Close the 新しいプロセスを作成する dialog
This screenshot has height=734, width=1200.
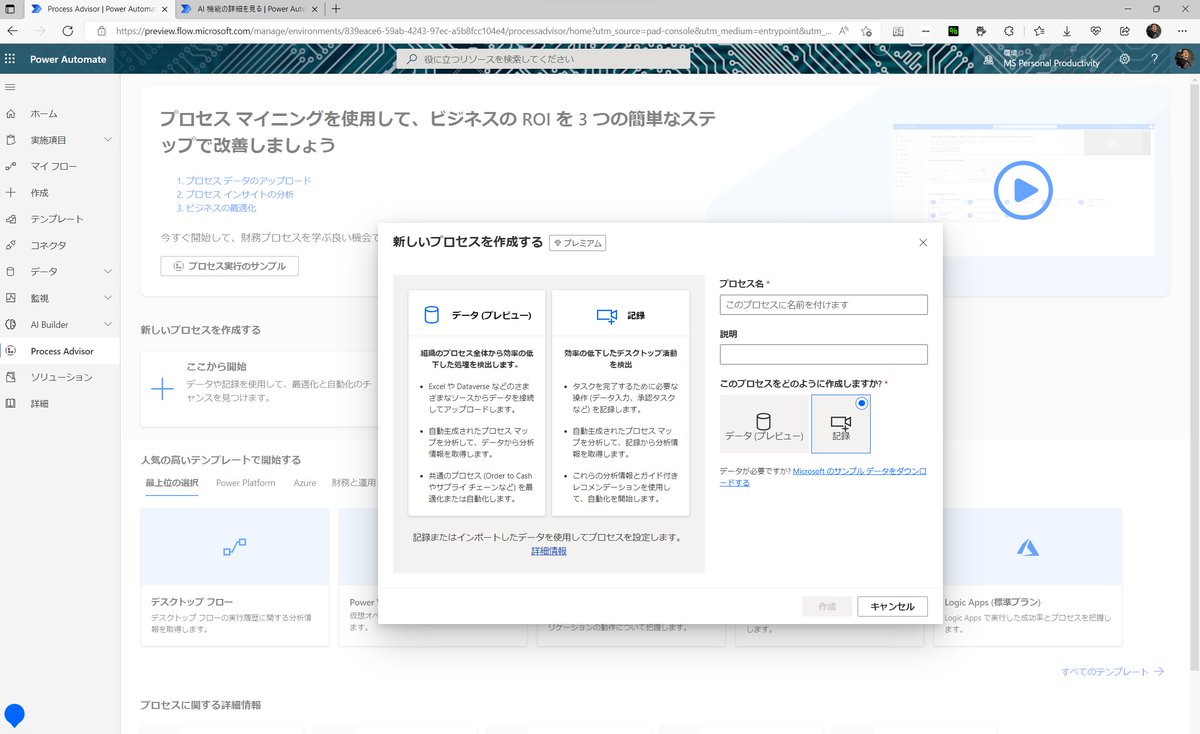[x=923, y=242]
